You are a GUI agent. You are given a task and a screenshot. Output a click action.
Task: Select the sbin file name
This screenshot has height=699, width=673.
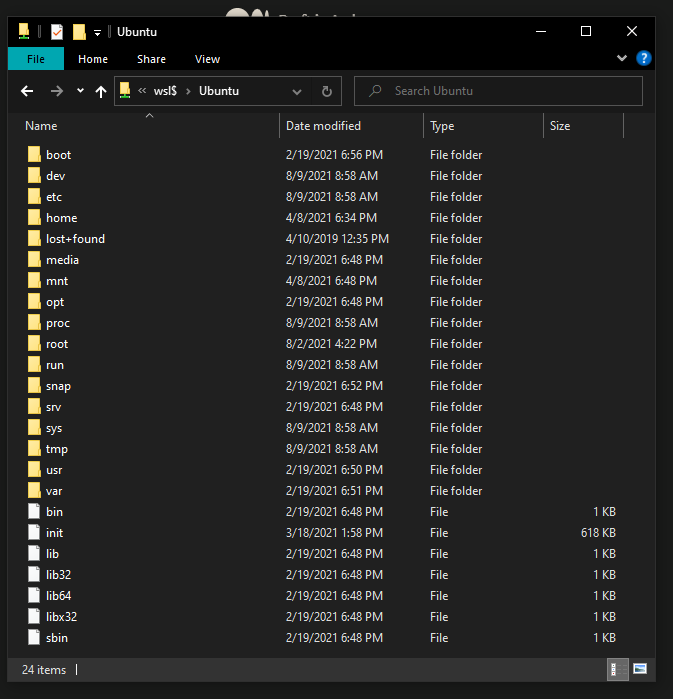[57, 638]
